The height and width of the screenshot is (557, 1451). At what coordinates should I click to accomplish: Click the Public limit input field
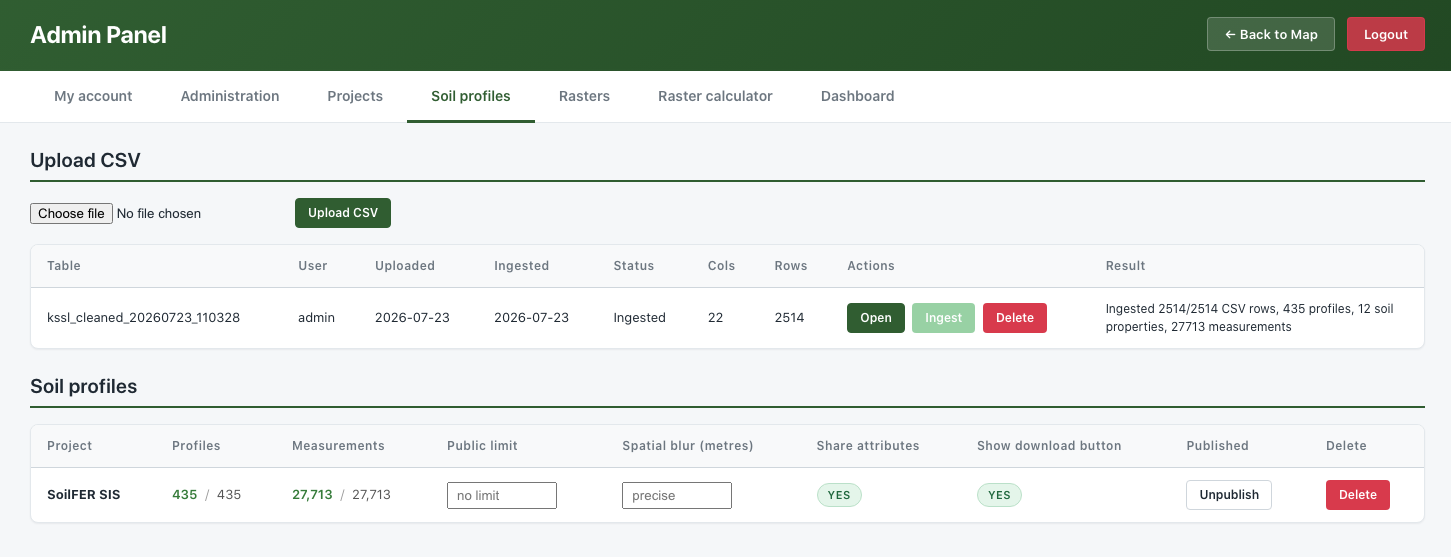(x=502, y=495)
